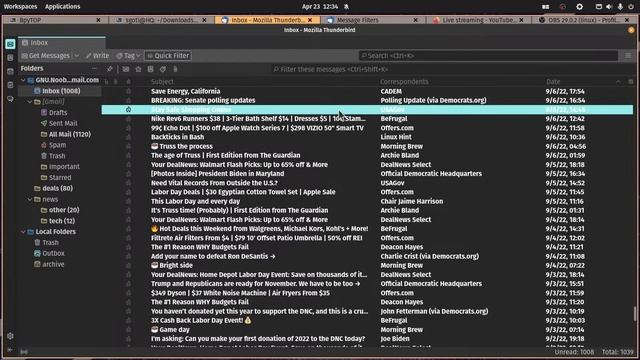
Task: Collapse the Local Folders tree
Action: (x=23, y=232)
